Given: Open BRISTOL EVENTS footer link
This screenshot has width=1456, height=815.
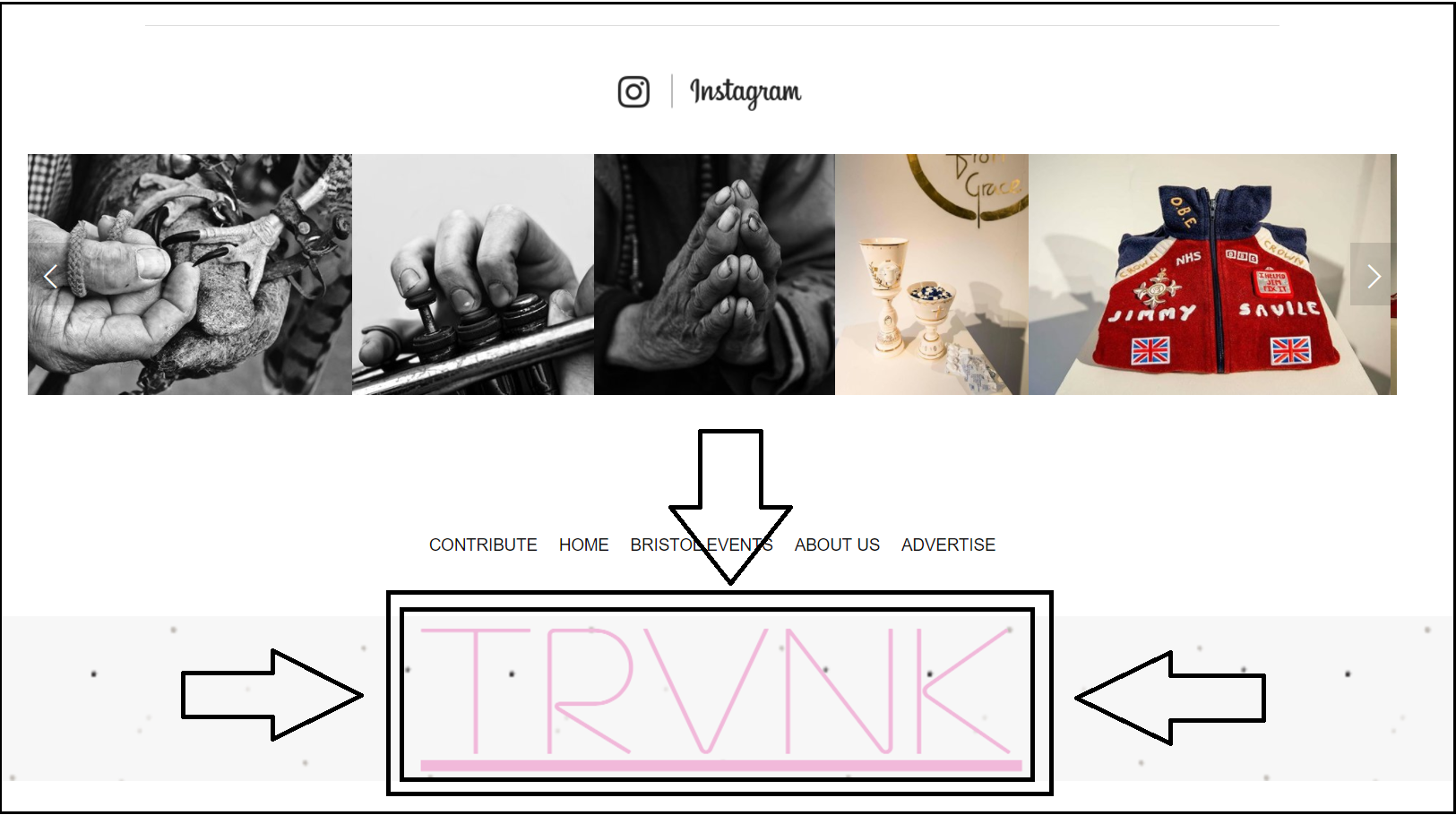Looking at the screenshot, I should click(702, 545).
